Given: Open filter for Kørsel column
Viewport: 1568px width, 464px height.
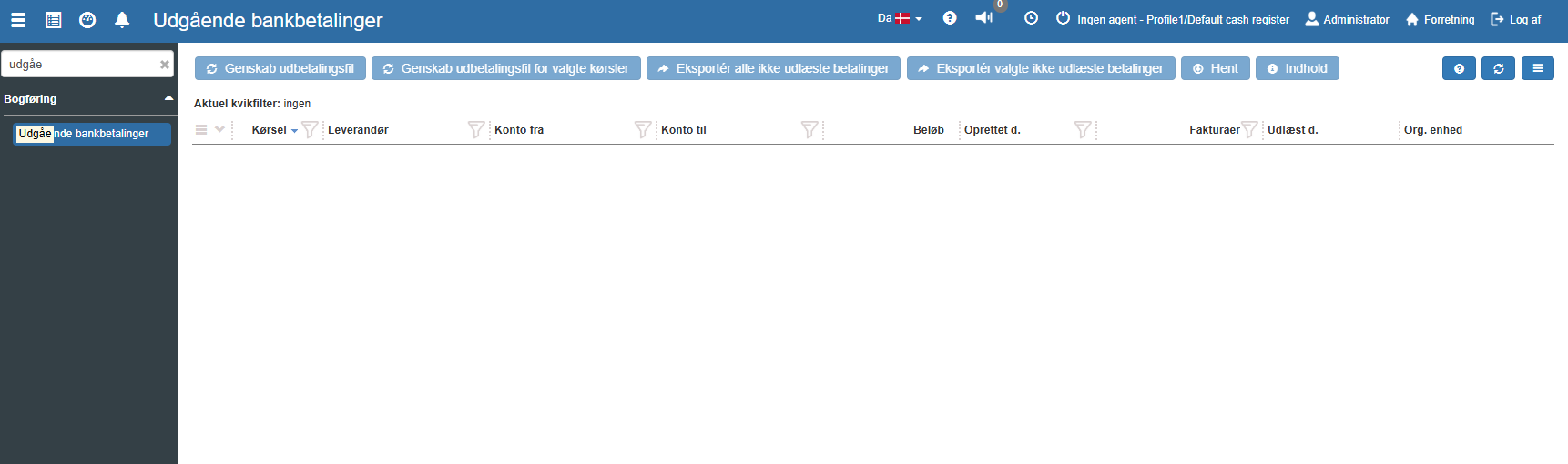Looking at the screenshot, I should tap(310, 130).
